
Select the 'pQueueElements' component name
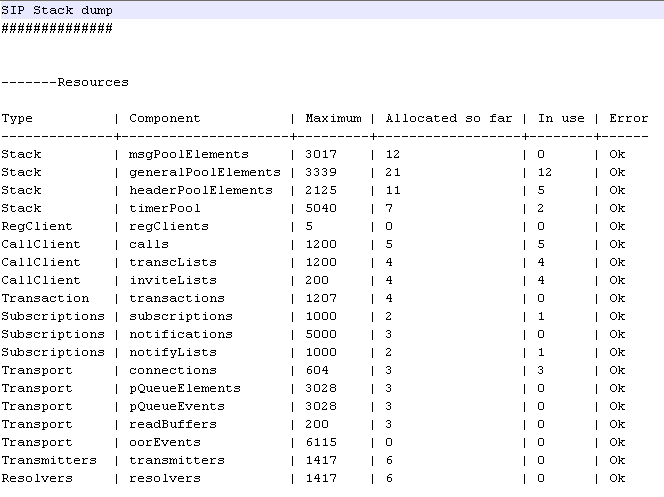point(185,389)
